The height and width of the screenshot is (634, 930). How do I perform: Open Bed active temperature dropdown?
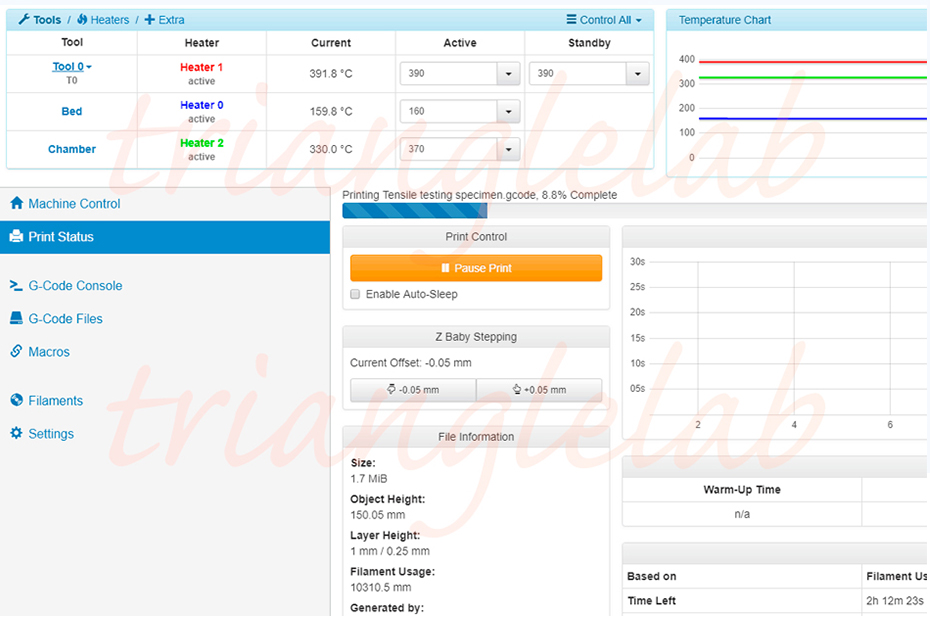tap(509, 112)
